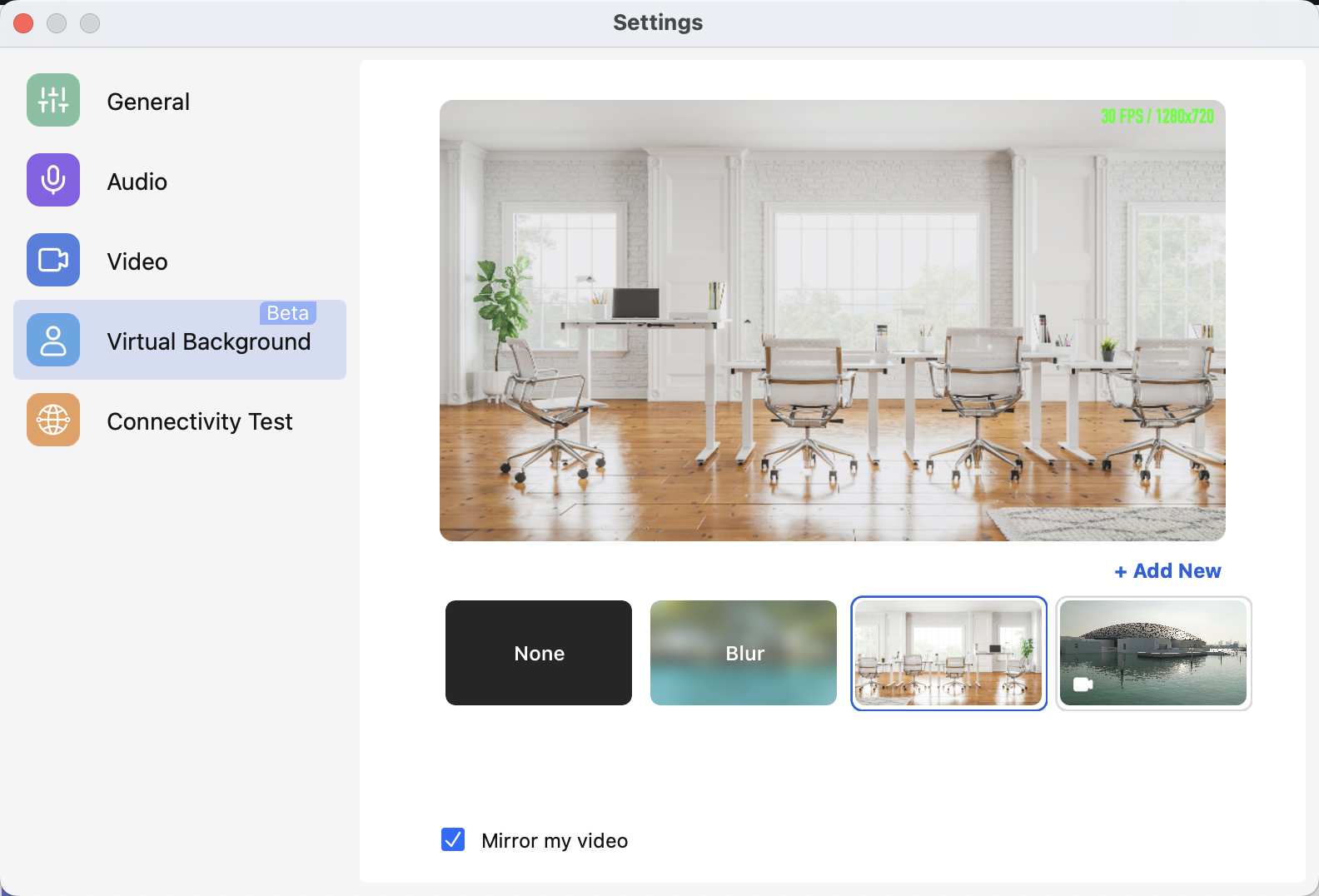The image size is (1319, 896).
Task: Click the purple microphone Audio icon
Action: click(x=53, y=180)
